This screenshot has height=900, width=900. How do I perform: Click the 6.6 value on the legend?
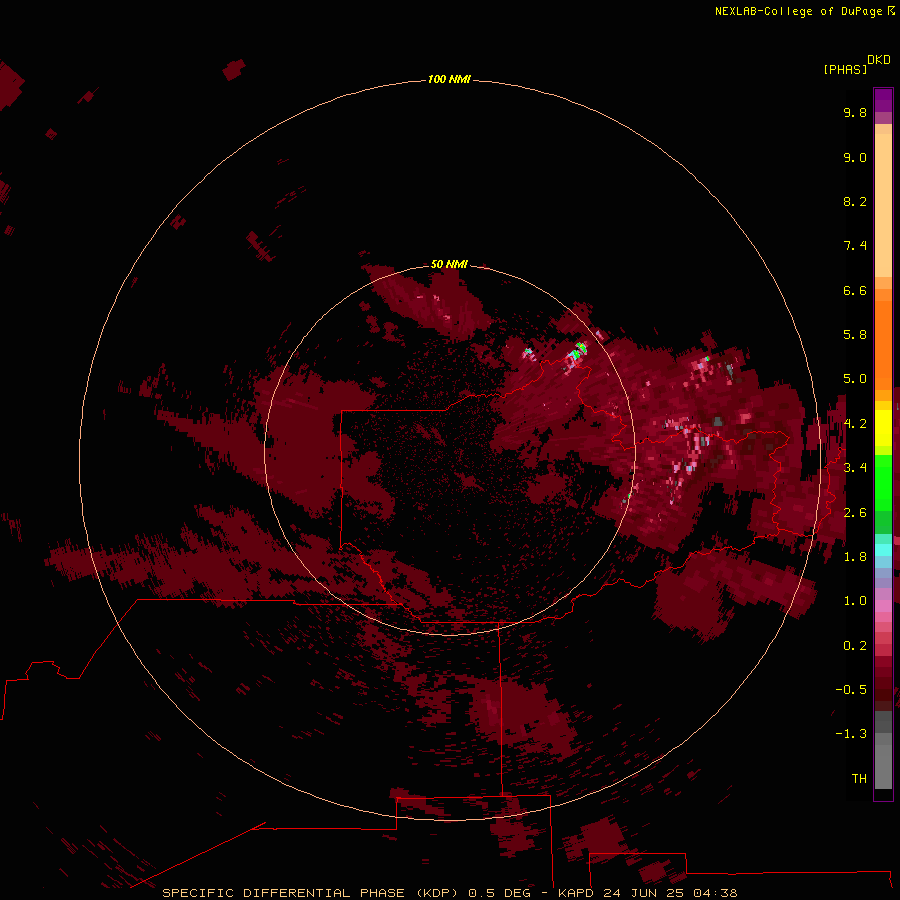point(855,290)
